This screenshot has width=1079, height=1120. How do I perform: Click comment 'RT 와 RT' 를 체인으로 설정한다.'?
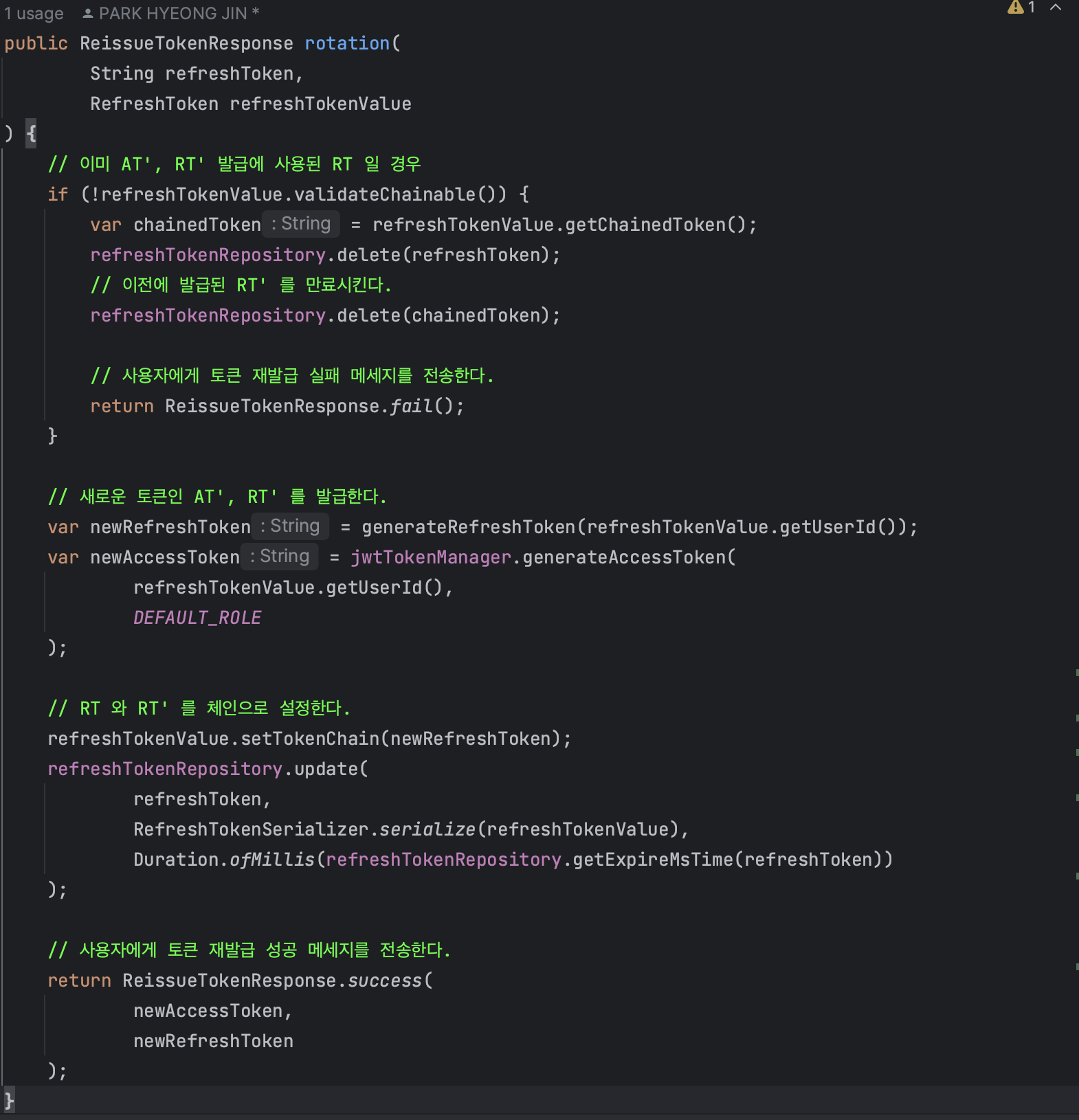199,708
